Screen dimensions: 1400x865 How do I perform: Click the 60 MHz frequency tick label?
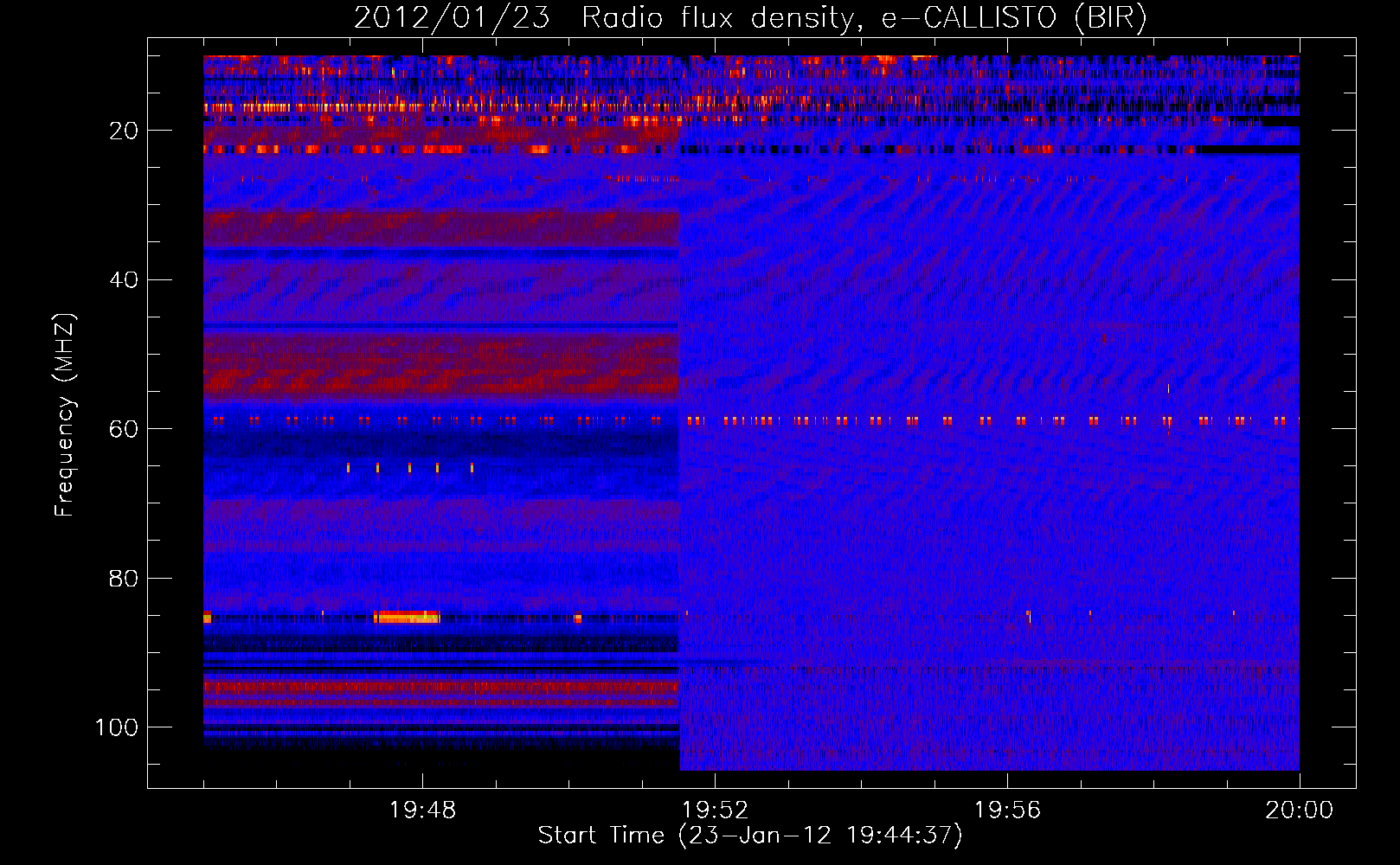(x=124, y=429)
